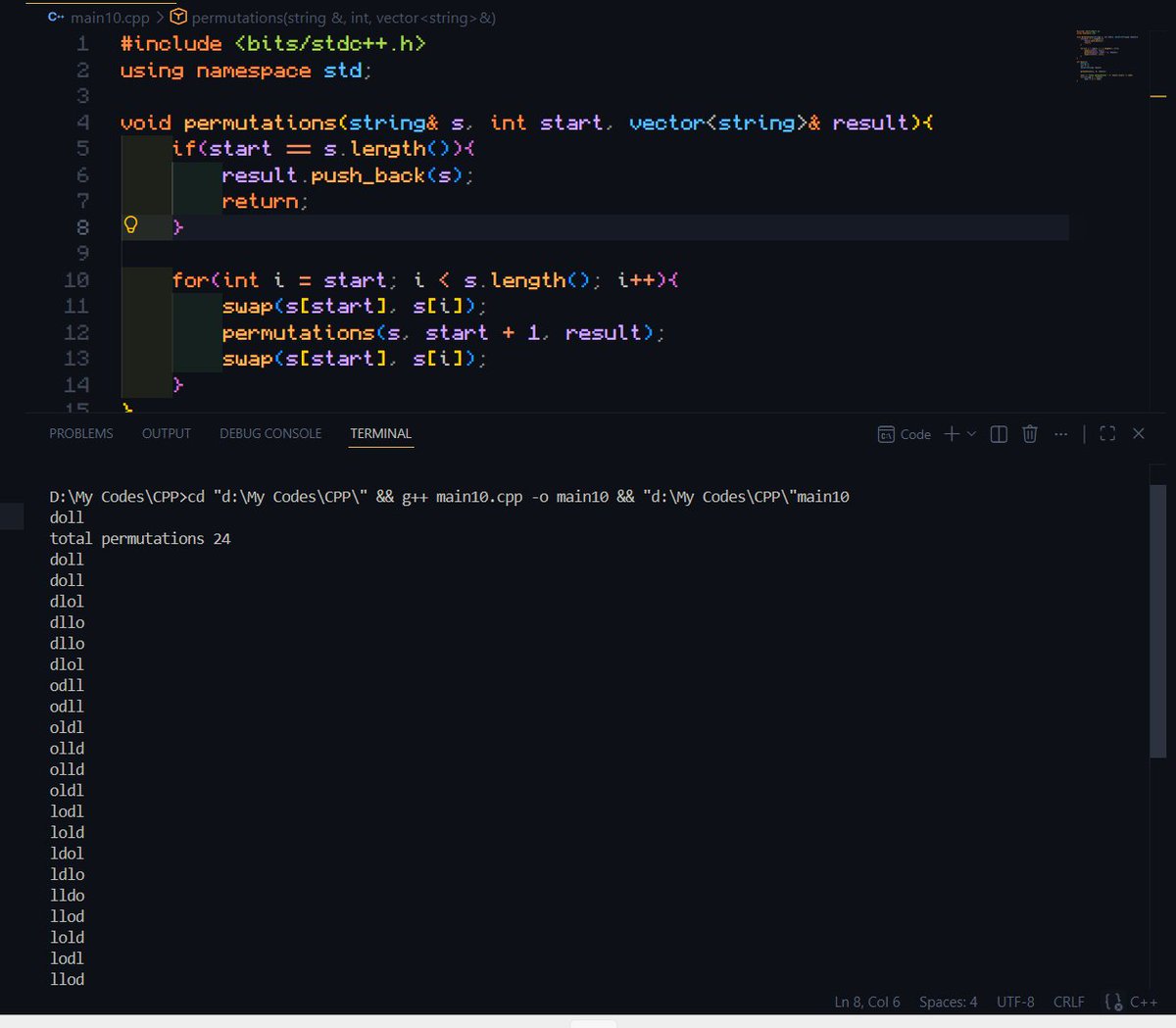Click the 'return;' statement
This screenshot has height=1028, width=1176.
[x=265, y=201]
